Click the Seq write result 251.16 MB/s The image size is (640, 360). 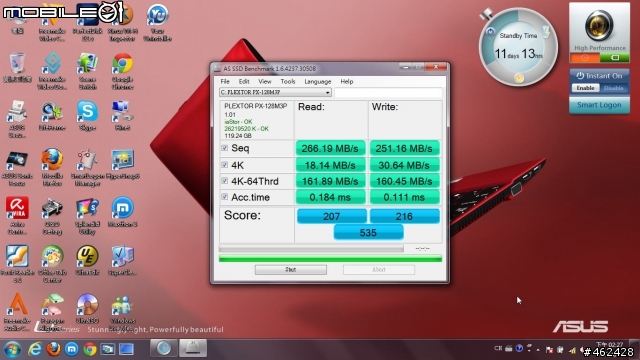tap(404, 149)
